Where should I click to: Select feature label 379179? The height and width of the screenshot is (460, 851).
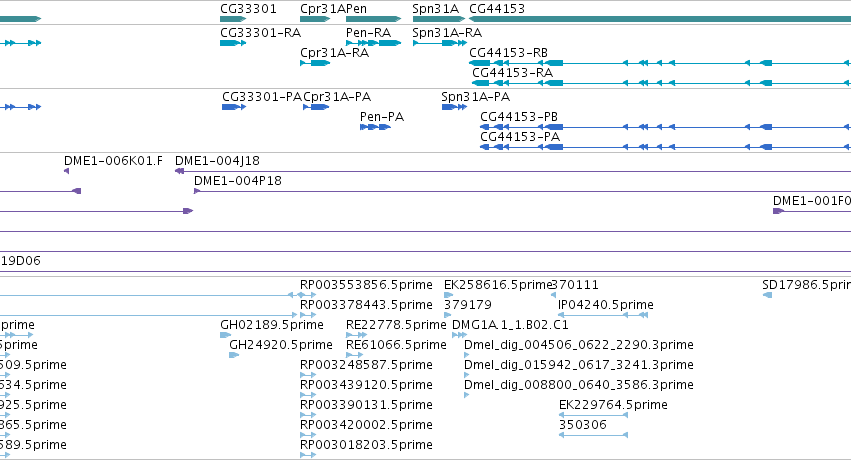click(468, 305)
